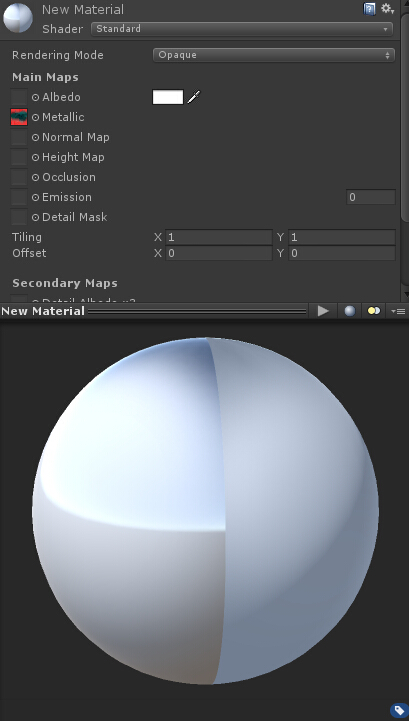Toggle the preview lighting icon

[x=374, y=311]
